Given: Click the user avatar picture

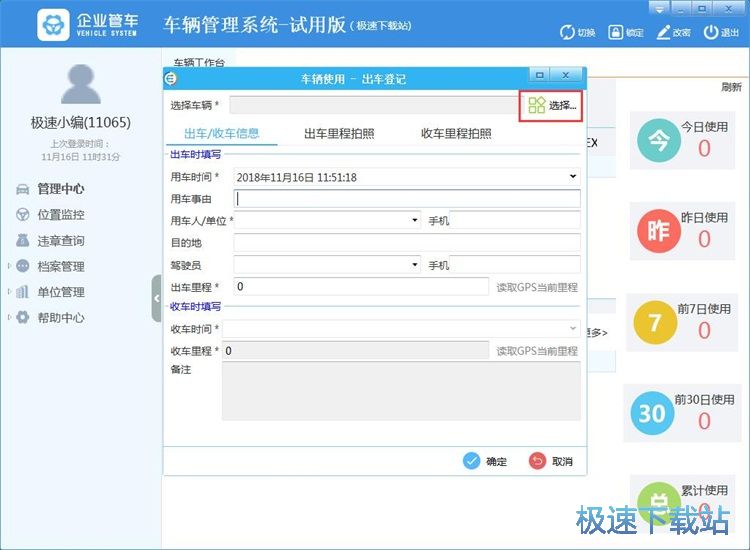Looking at the screenshot, I should [81, 85].
